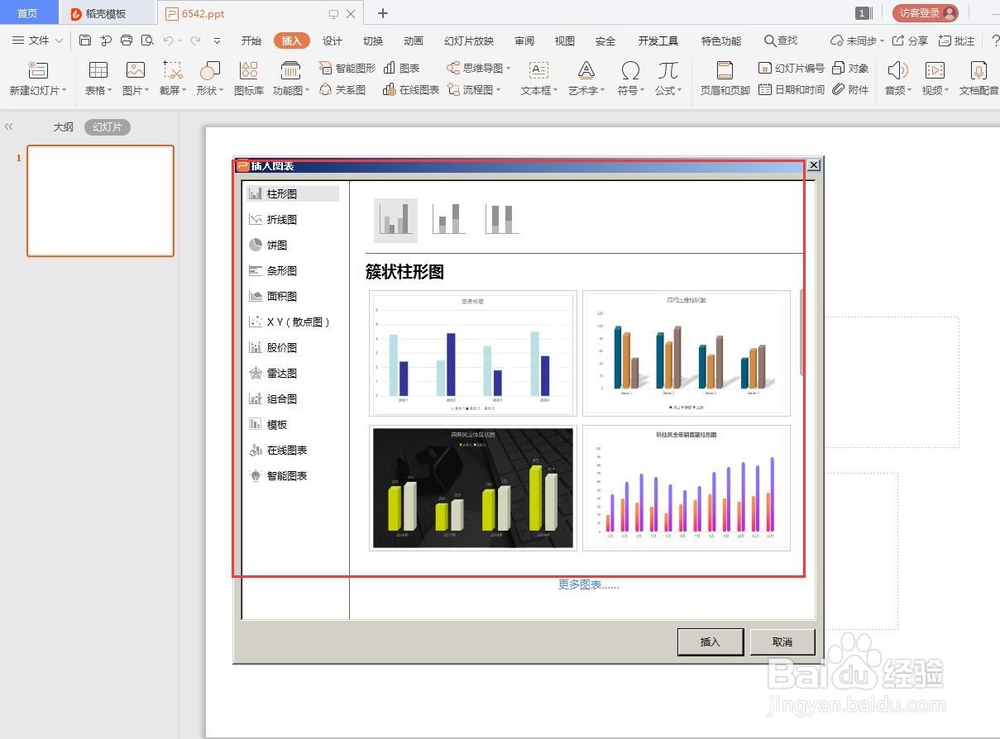Click the Share button
Image resolution: width=1000 pixels, height=739 pixels.
(x=910, y=40)
